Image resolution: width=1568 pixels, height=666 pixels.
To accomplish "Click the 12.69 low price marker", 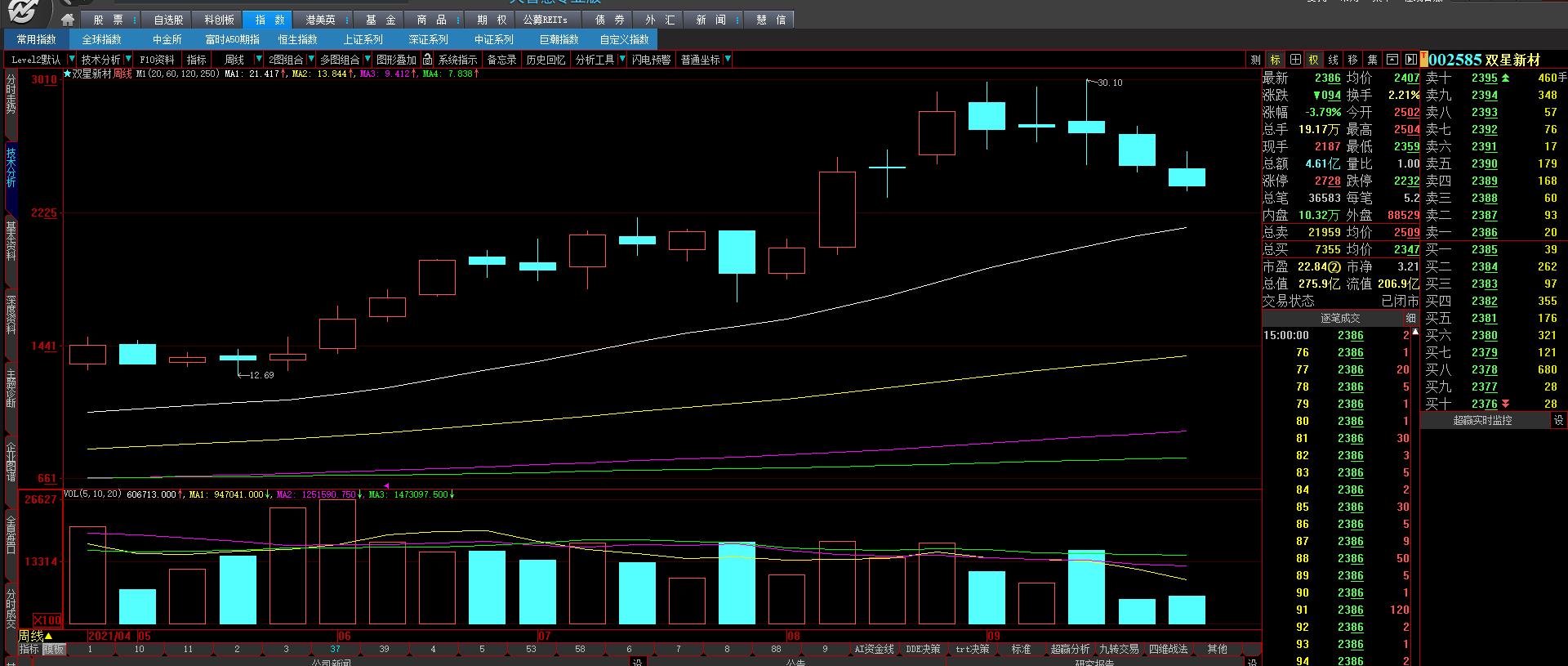I will [x=261, y=375].
